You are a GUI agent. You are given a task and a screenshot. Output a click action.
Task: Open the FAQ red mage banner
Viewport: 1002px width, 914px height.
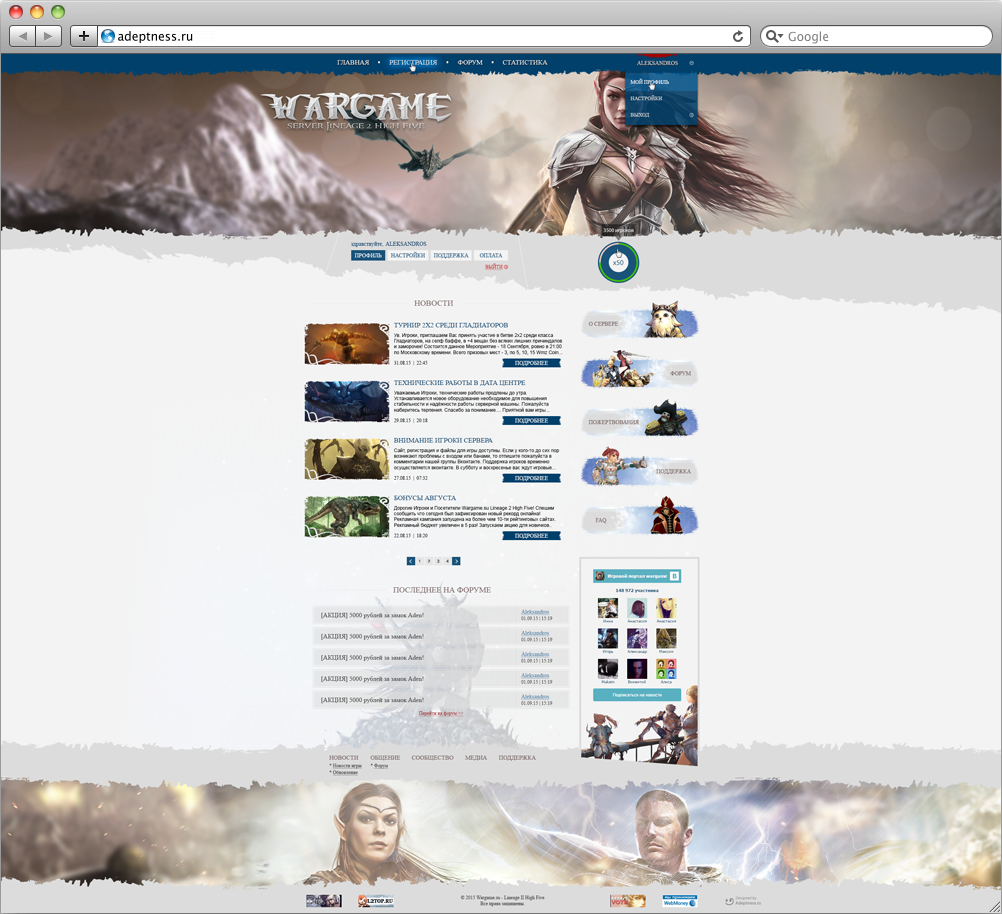[x=639, y=516]
